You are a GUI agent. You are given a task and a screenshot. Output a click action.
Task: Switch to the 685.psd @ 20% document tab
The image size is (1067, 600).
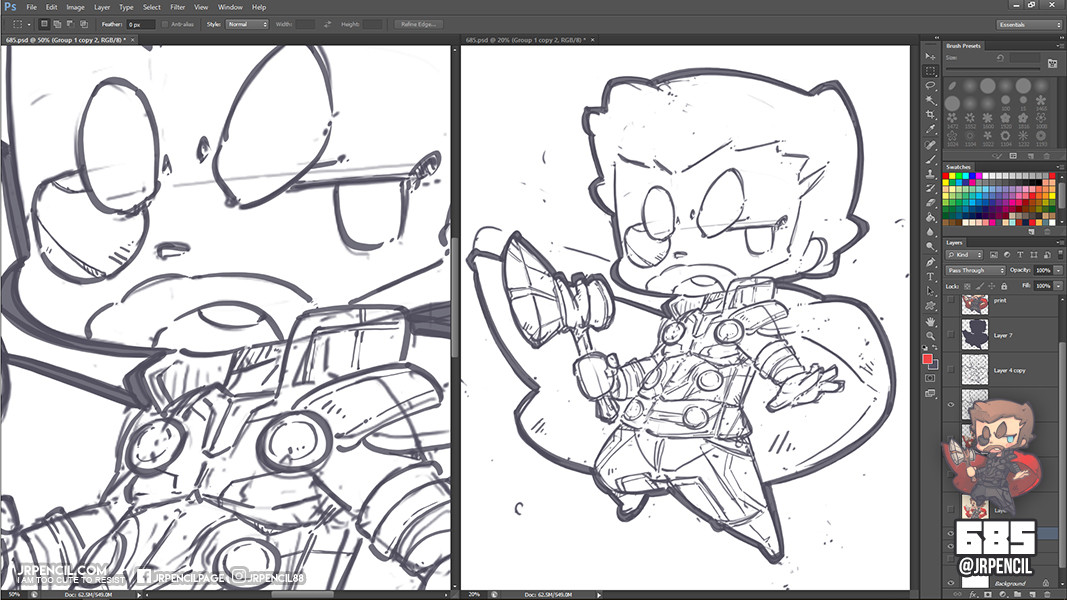pyautogui.click(x=525, y=39)
